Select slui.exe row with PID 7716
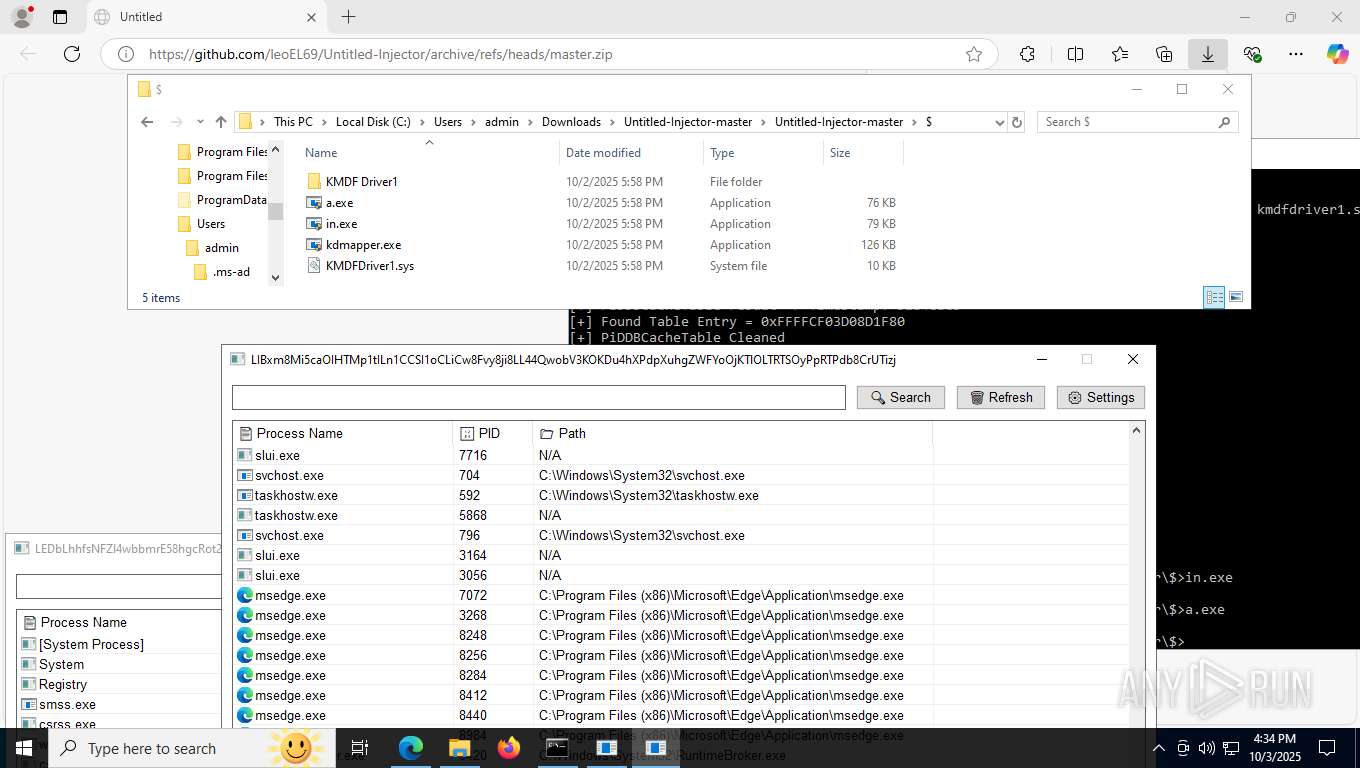This screenshot has width=1360, height=768. point(681,455)
